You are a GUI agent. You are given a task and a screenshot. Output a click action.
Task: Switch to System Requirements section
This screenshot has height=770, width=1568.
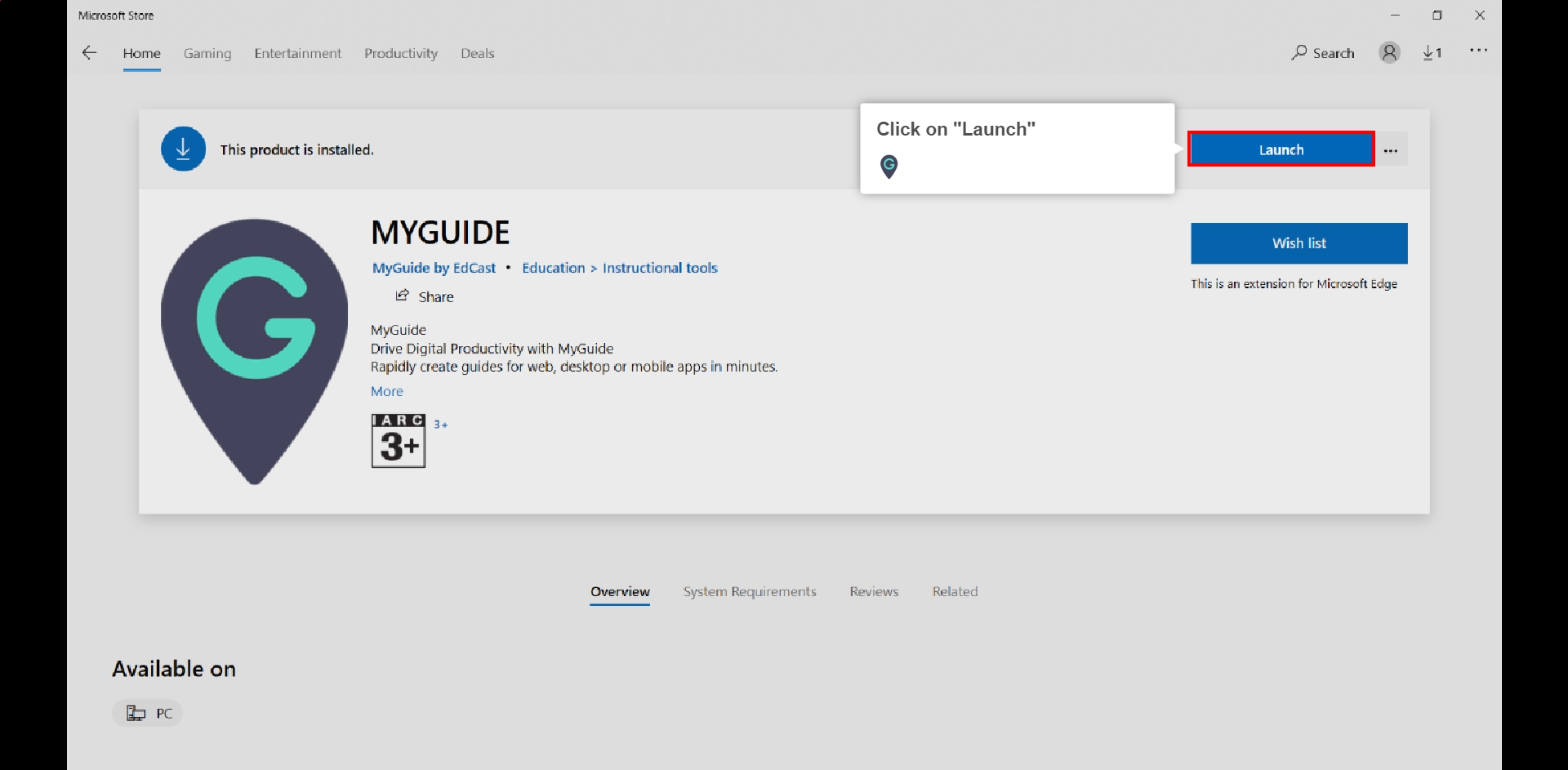[750, 591]
